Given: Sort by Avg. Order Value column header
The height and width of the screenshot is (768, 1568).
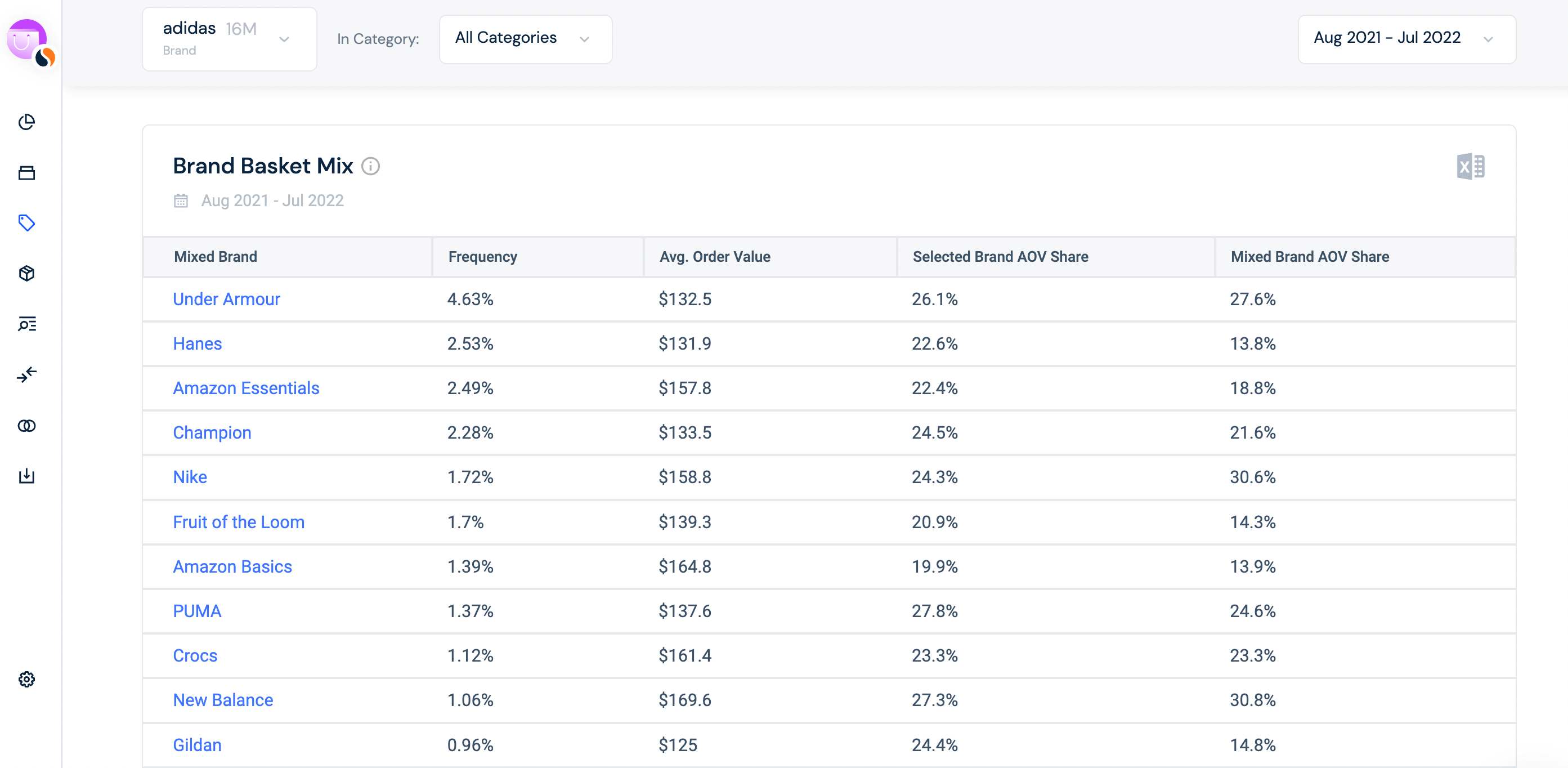Looking at the screenshot, I should (715, 257).
